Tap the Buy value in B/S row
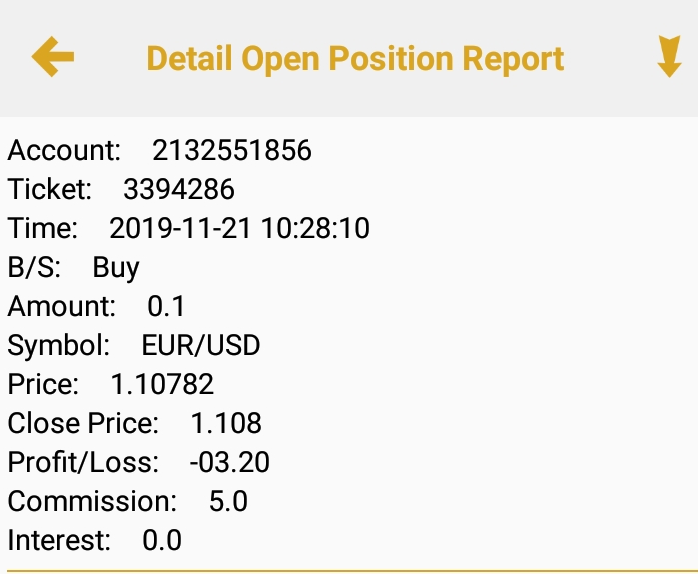The image size is (698, 574). pyautogui.click(x=116, y=268)
